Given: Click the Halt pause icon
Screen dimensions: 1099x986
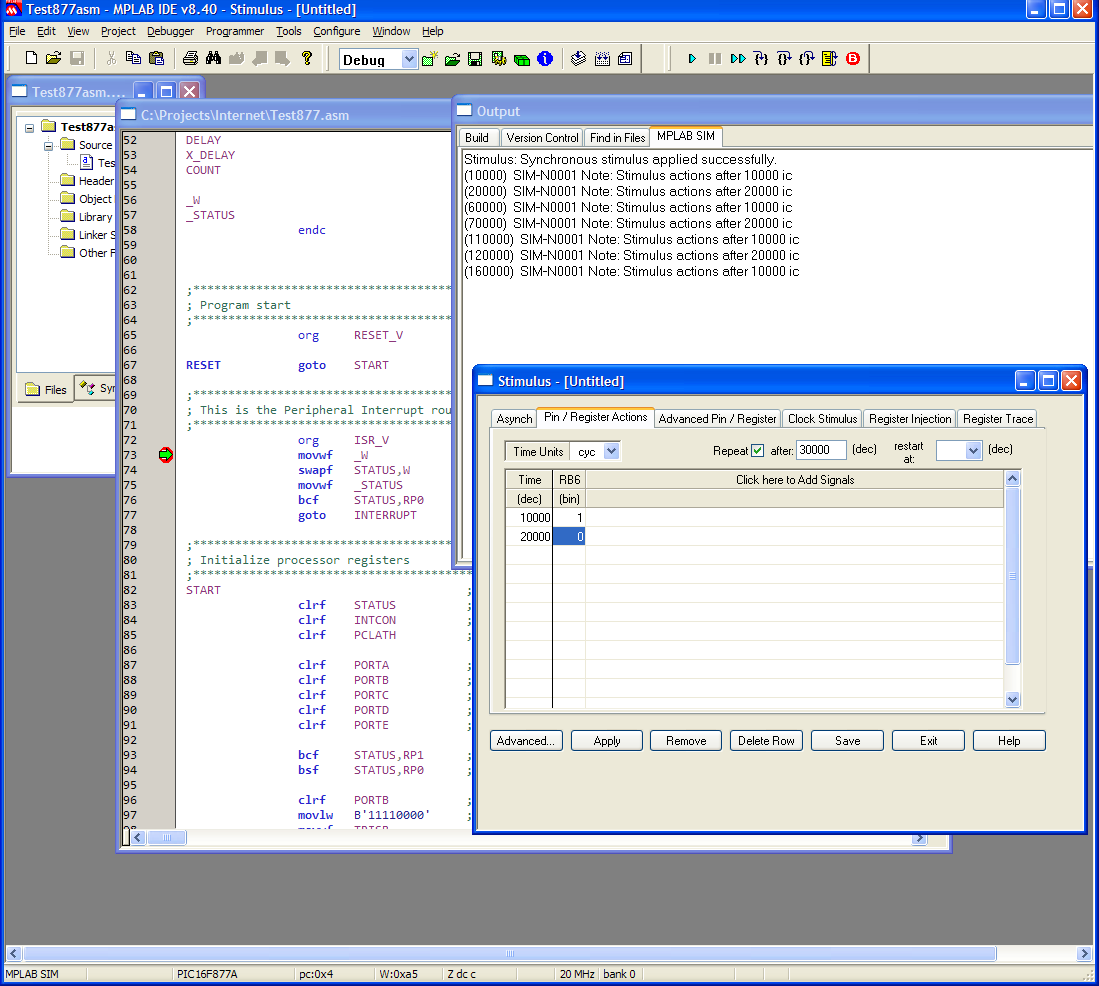Looking at the screenshot, I should click(715, 59).
